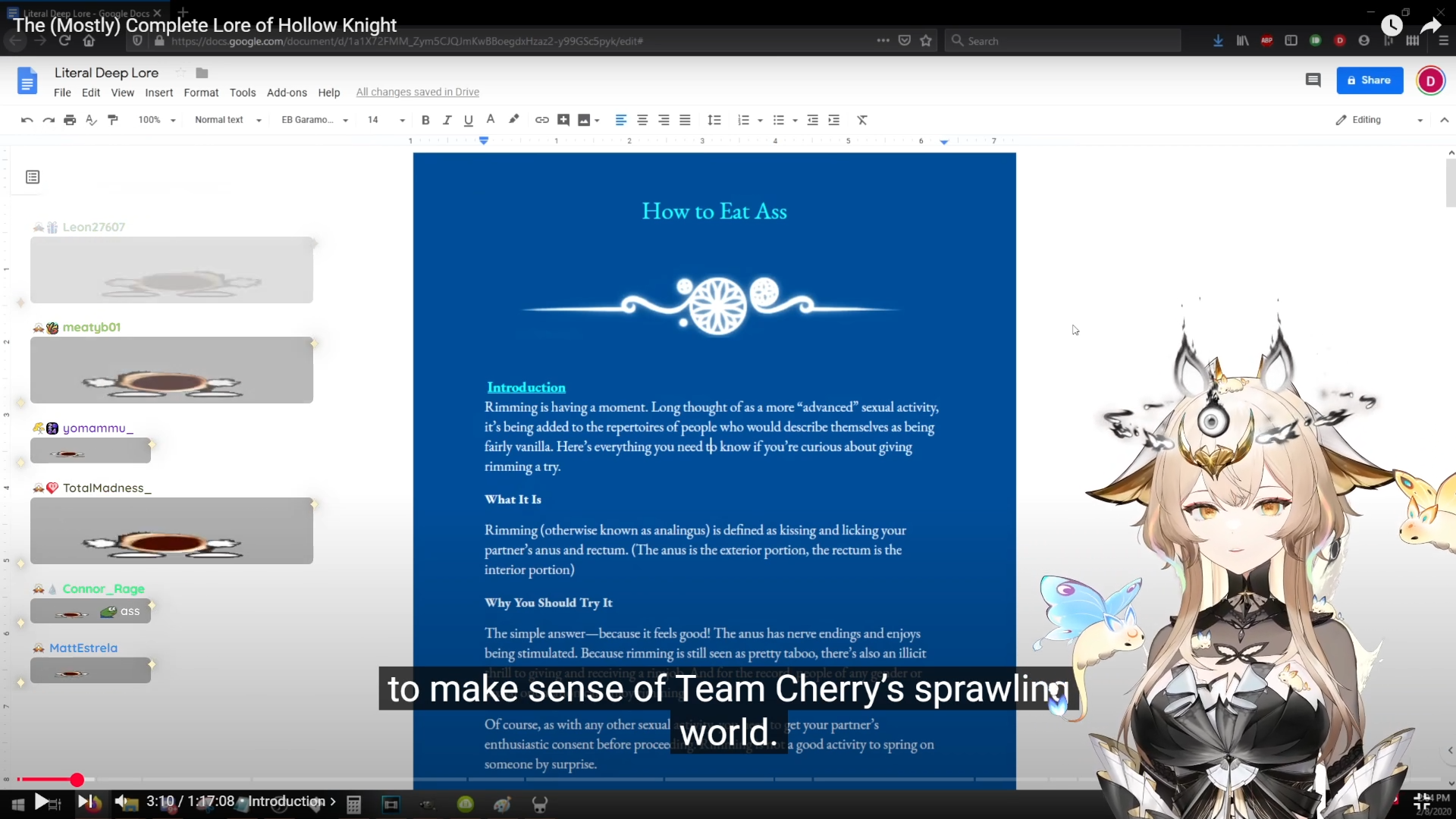
Task: Open the Firefox library icon
Action: tap(1242, 41)
